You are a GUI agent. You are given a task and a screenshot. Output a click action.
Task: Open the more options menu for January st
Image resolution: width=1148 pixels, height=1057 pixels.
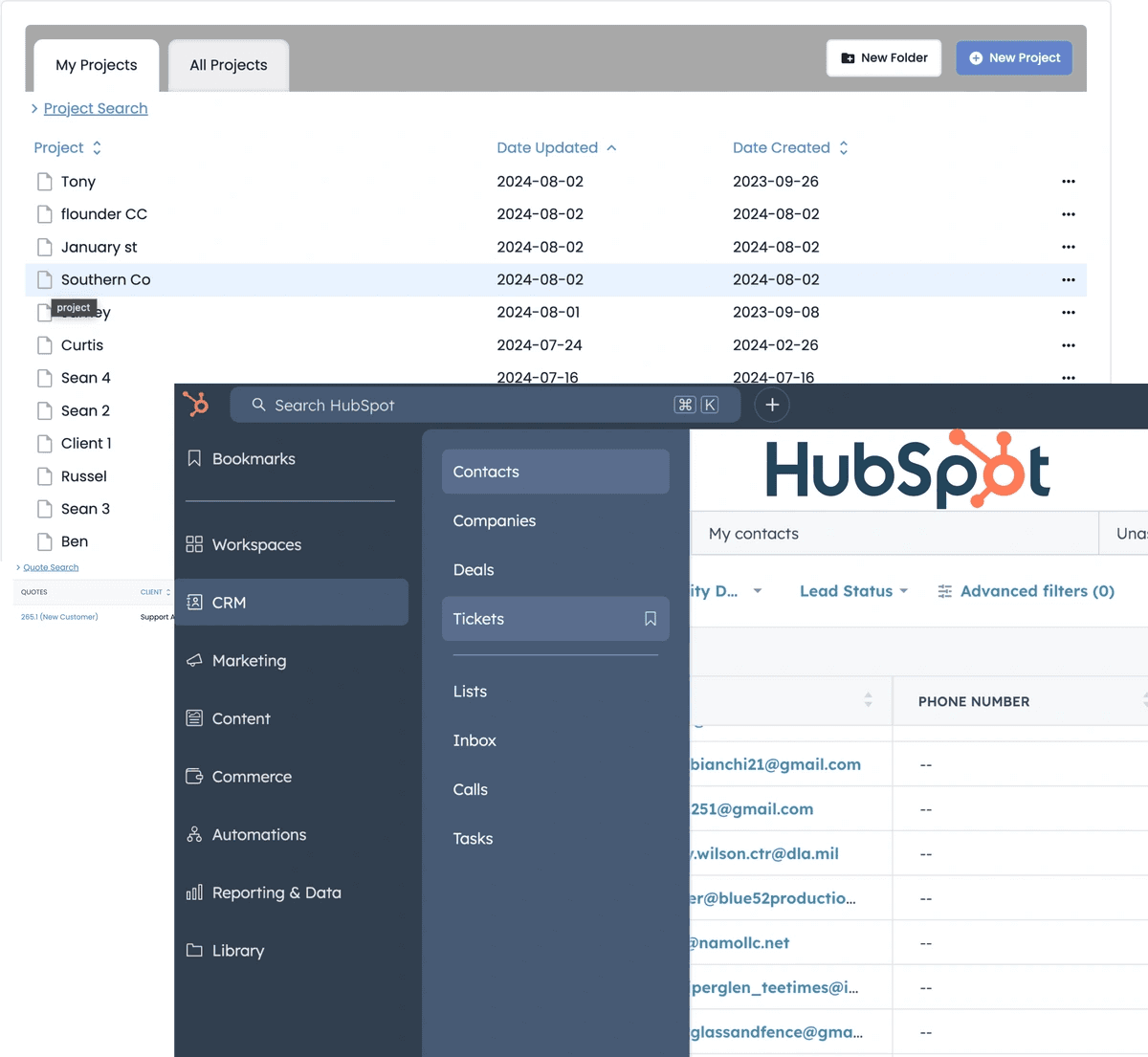coord(1069,247)
